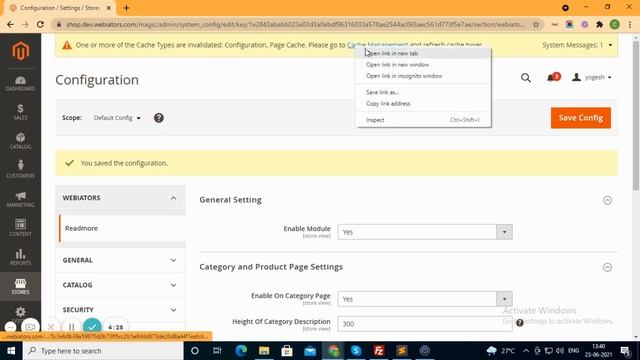640x360 pixels.
Task: Open the Marketing sidebar menu
Action: coord(20,199)
